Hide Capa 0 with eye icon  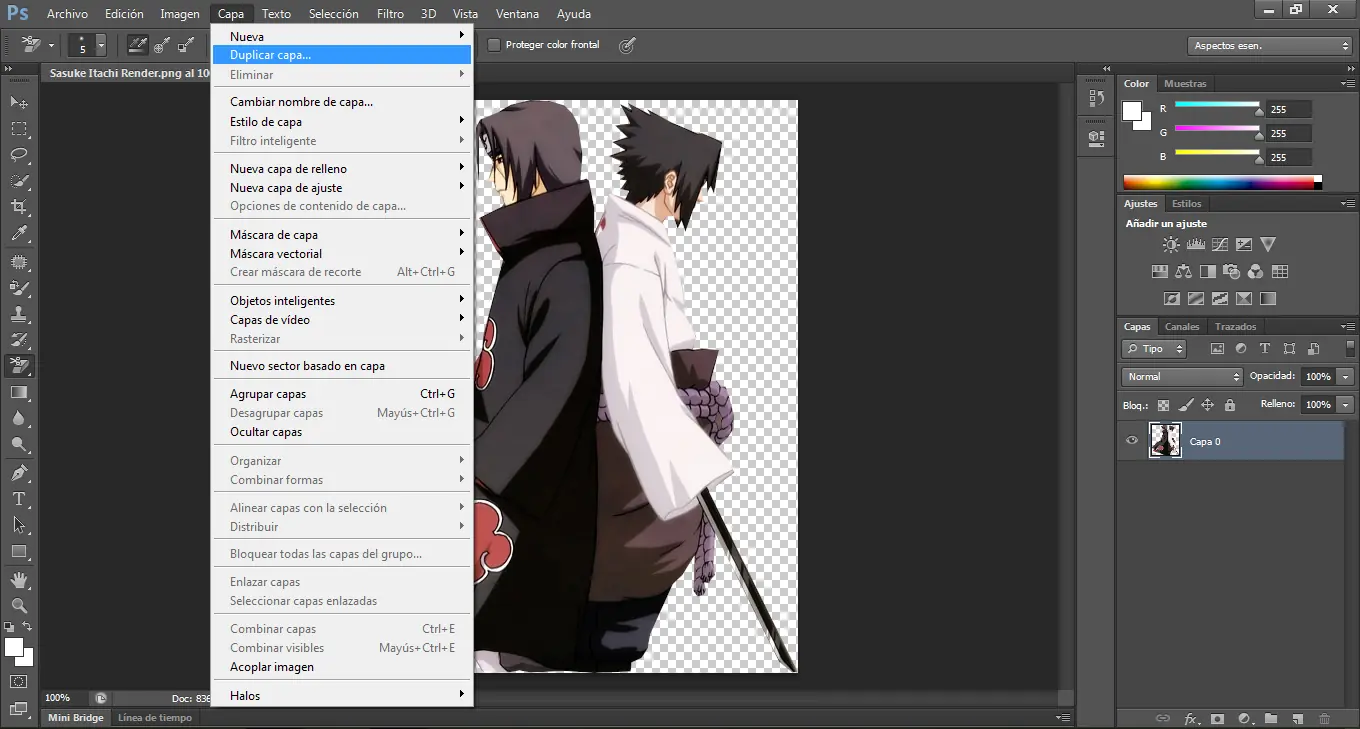tap(1132, 441)
